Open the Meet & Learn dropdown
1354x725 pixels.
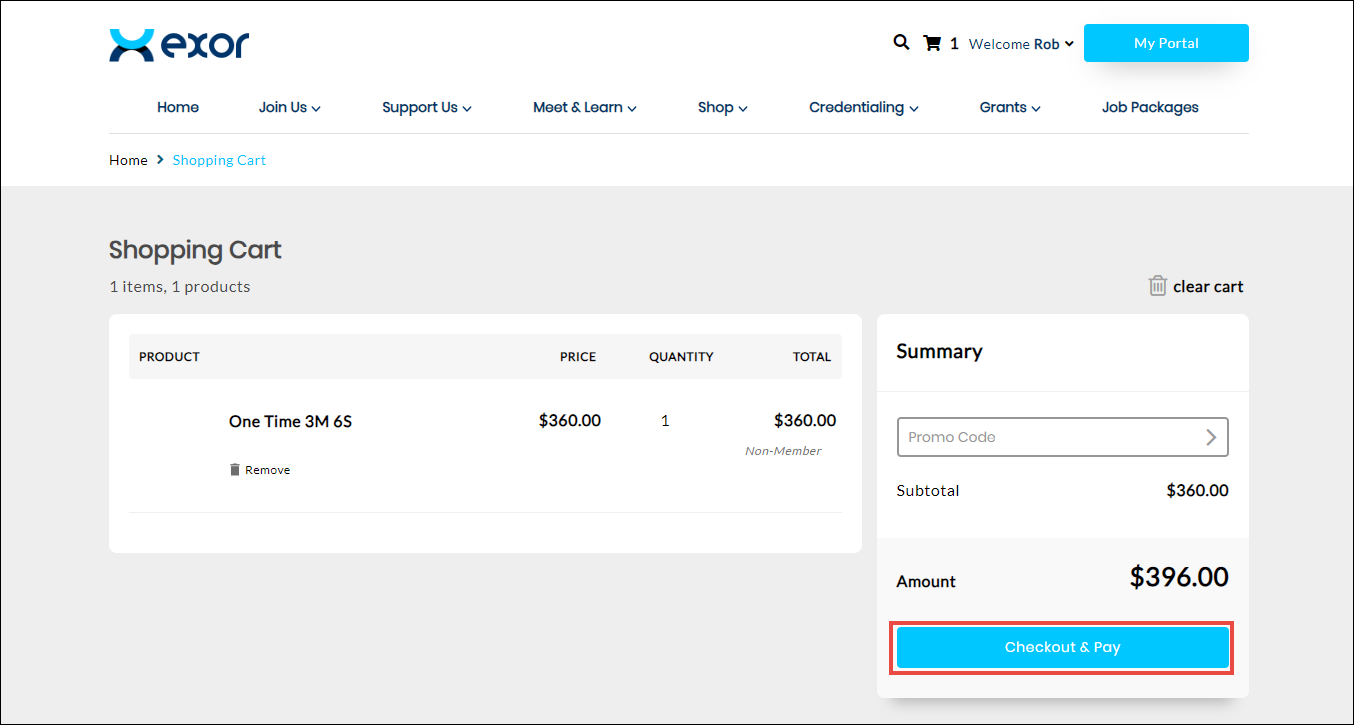click(584, 107)
